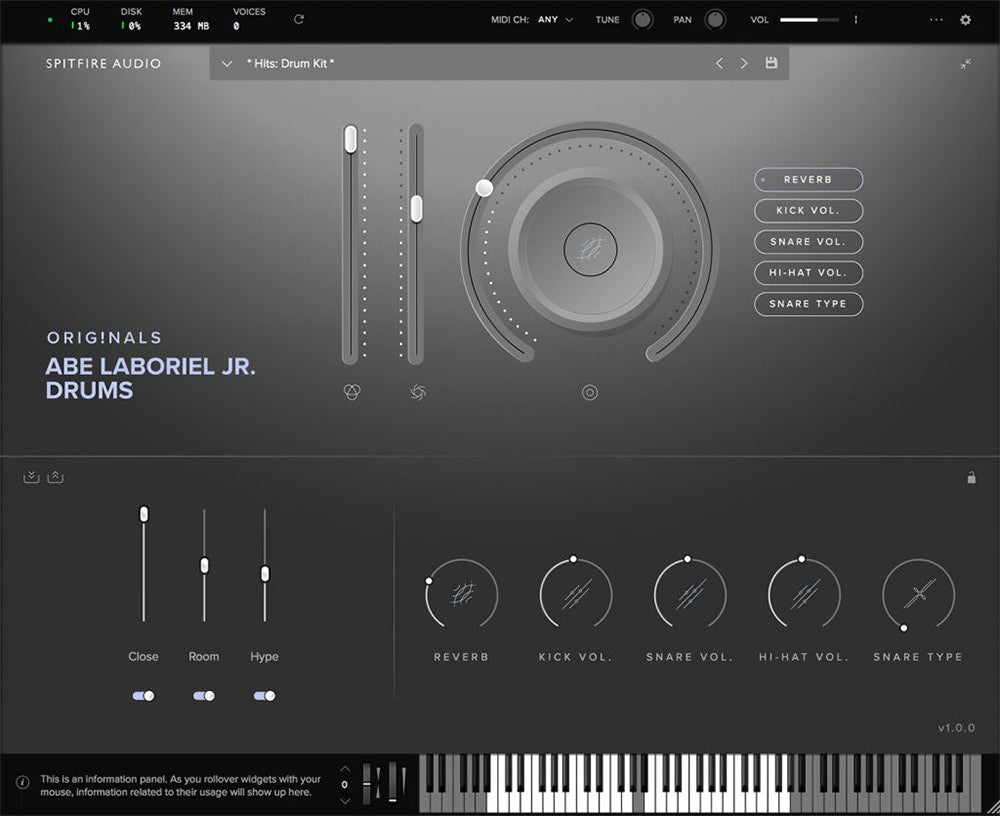Screen dimensions: 1000x816
Task: Click the Hits: Drum Kit preset name
Action: 291,64
